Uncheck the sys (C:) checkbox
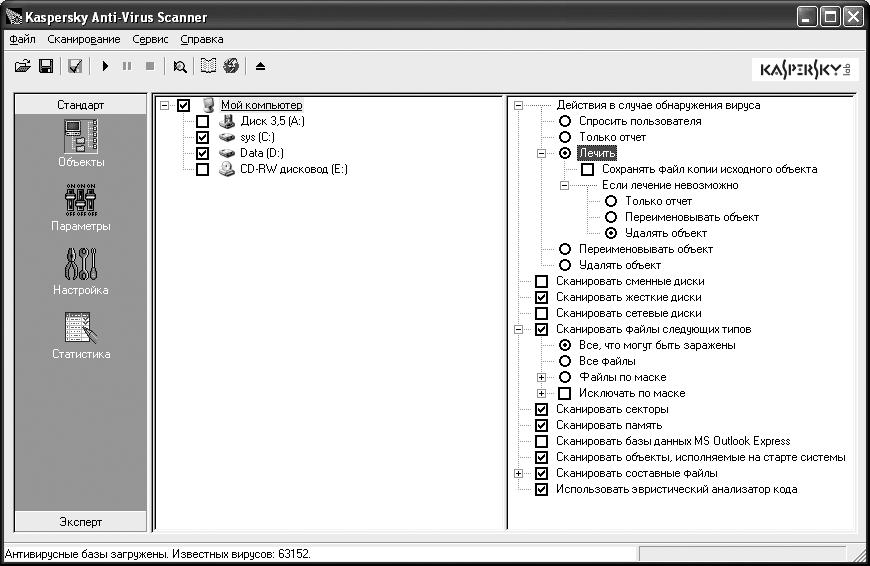The height and width of the screenshot is (566, 870). click(x=203, y=138)
